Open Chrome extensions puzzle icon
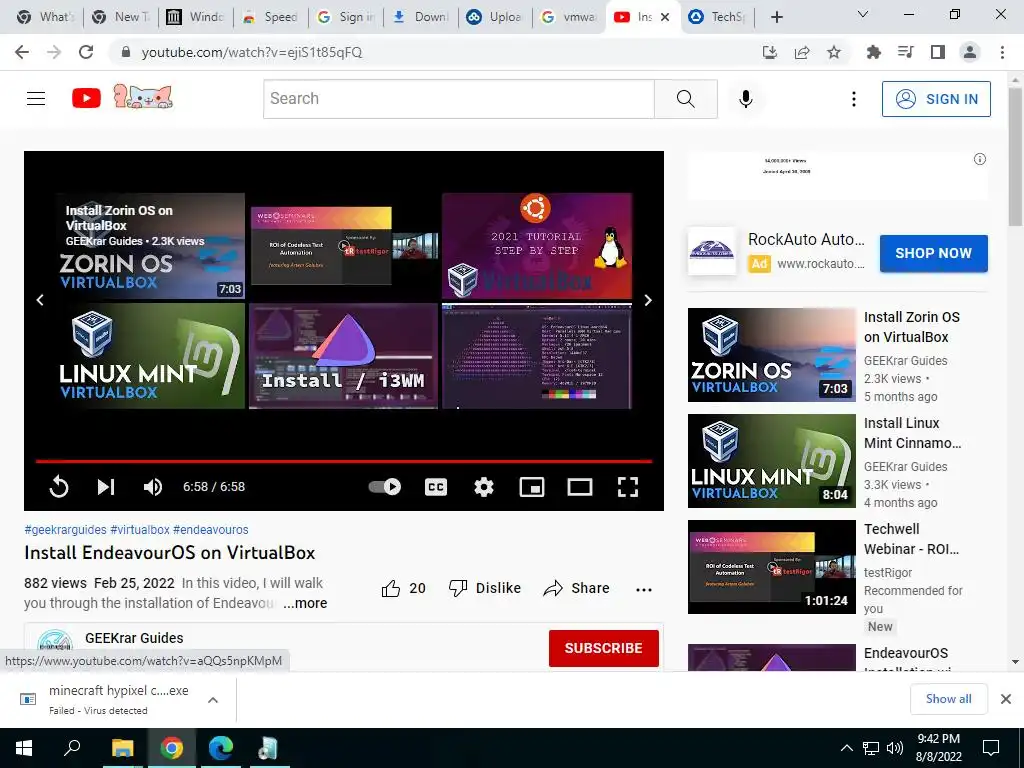 click(874, 52)
